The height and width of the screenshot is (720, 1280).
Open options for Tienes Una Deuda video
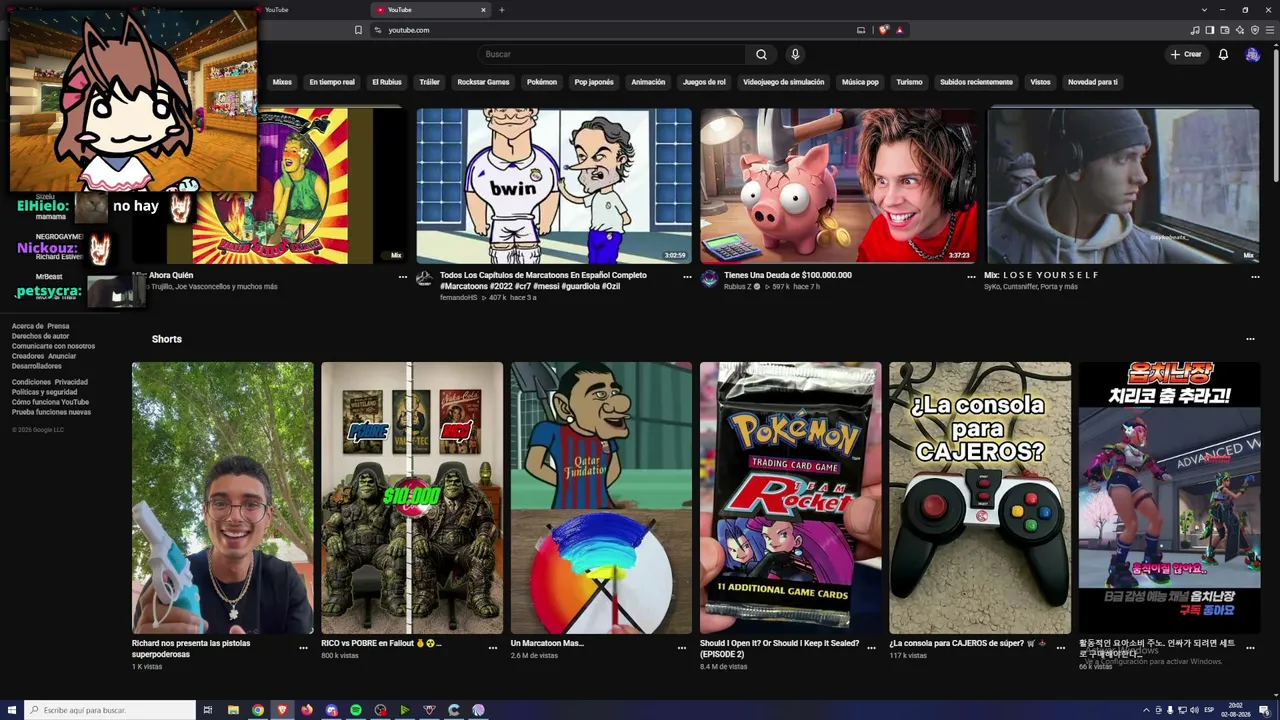[971, 276]
